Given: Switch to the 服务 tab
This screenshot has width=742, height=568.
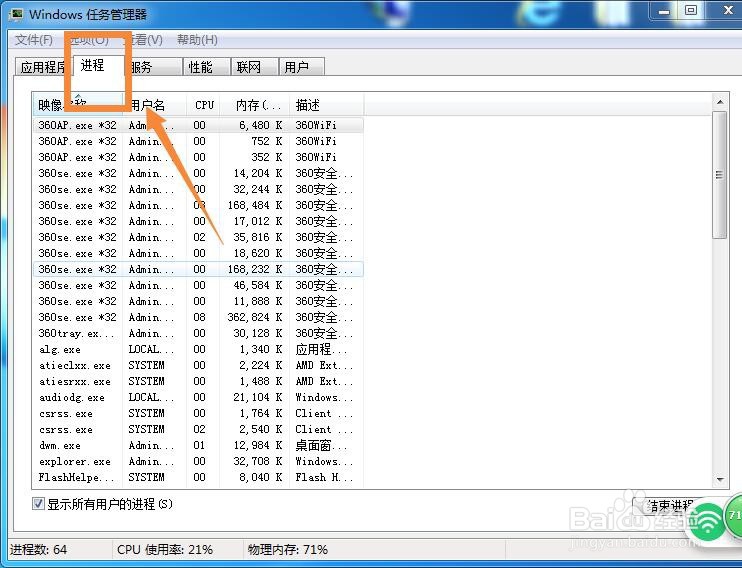Looking at the screenshot, I should point(154,67).
